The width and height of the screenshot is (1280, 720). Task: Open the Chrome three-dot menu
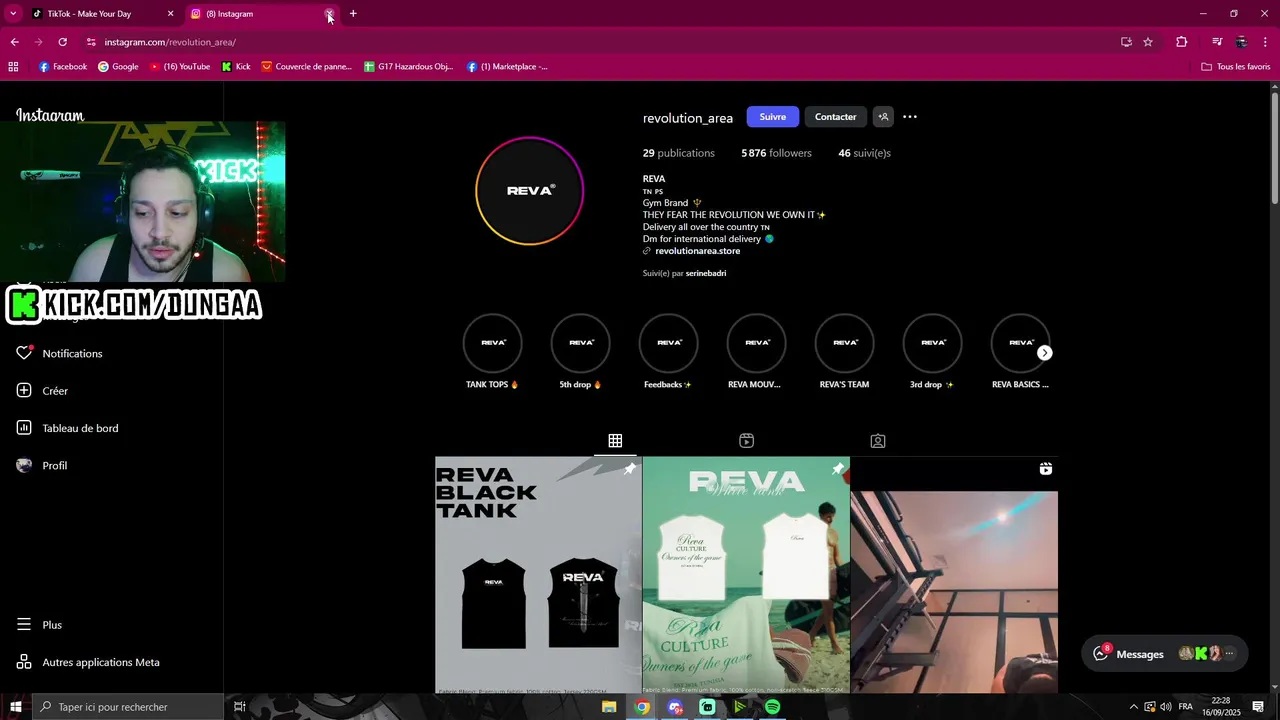point(1266,42)
